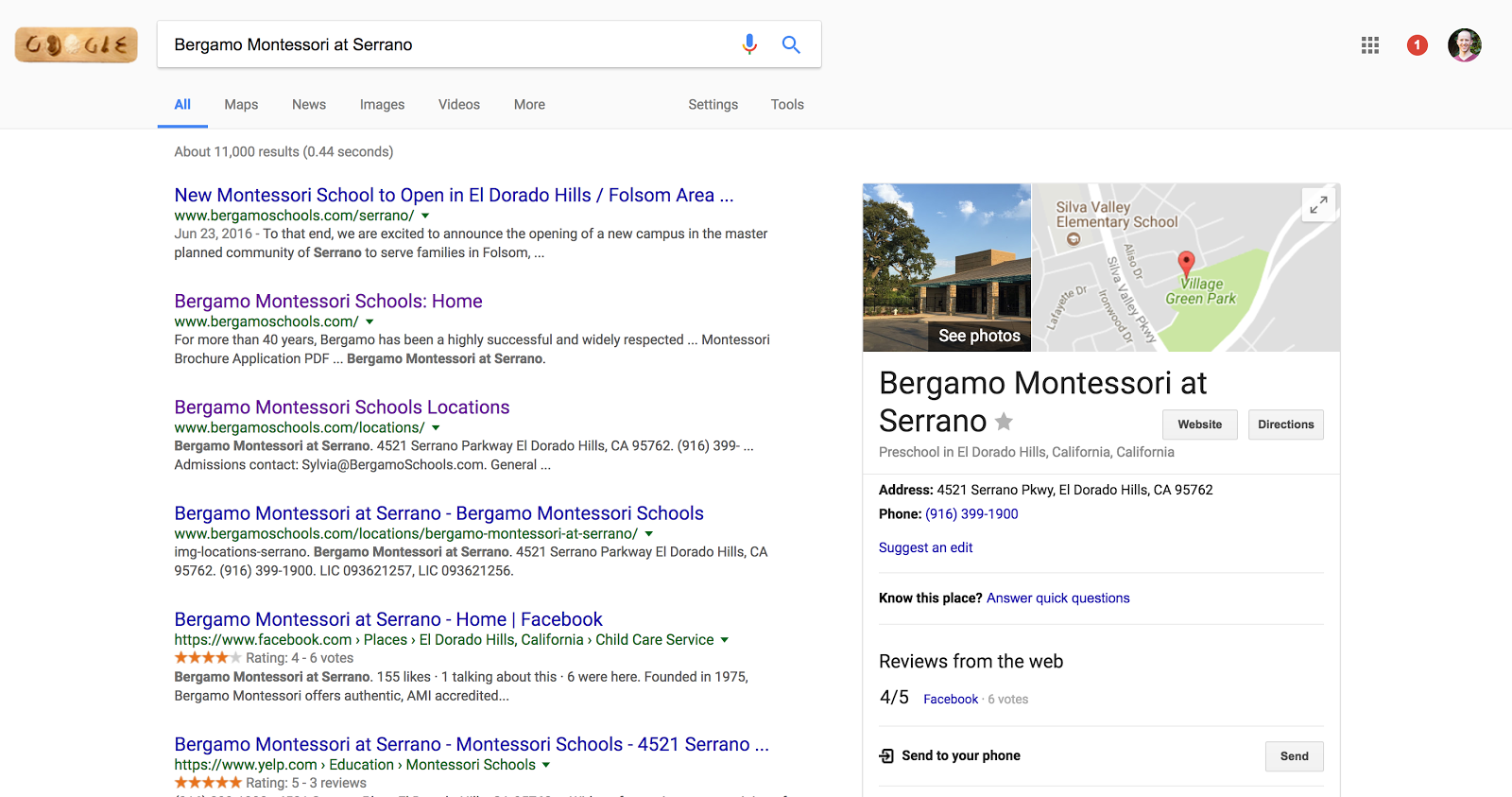Screen dimensions: 1512x797
Task: Open the More search menu
Action: 529,105
